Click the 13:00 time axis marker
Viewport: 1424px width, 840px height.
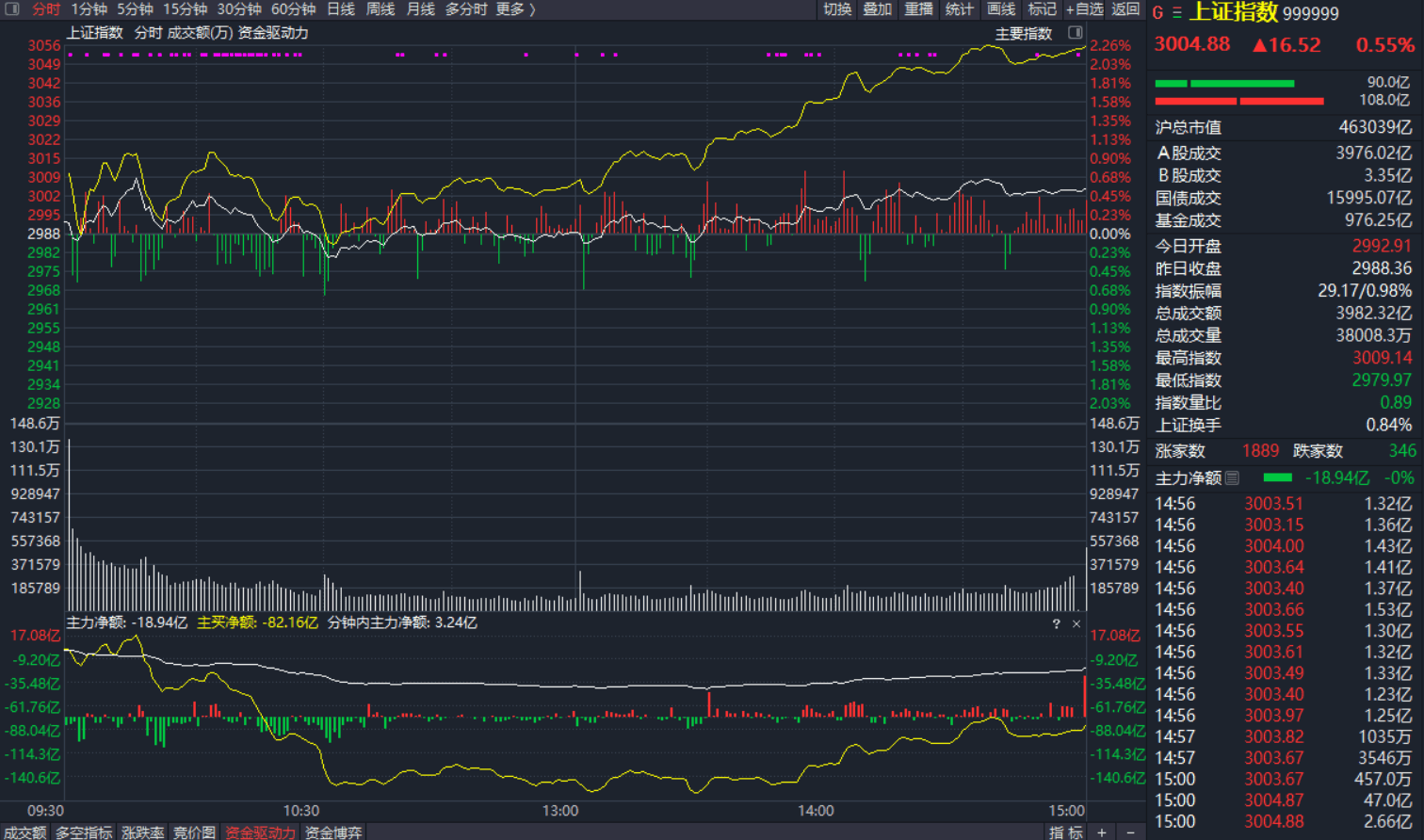point(559,811)
